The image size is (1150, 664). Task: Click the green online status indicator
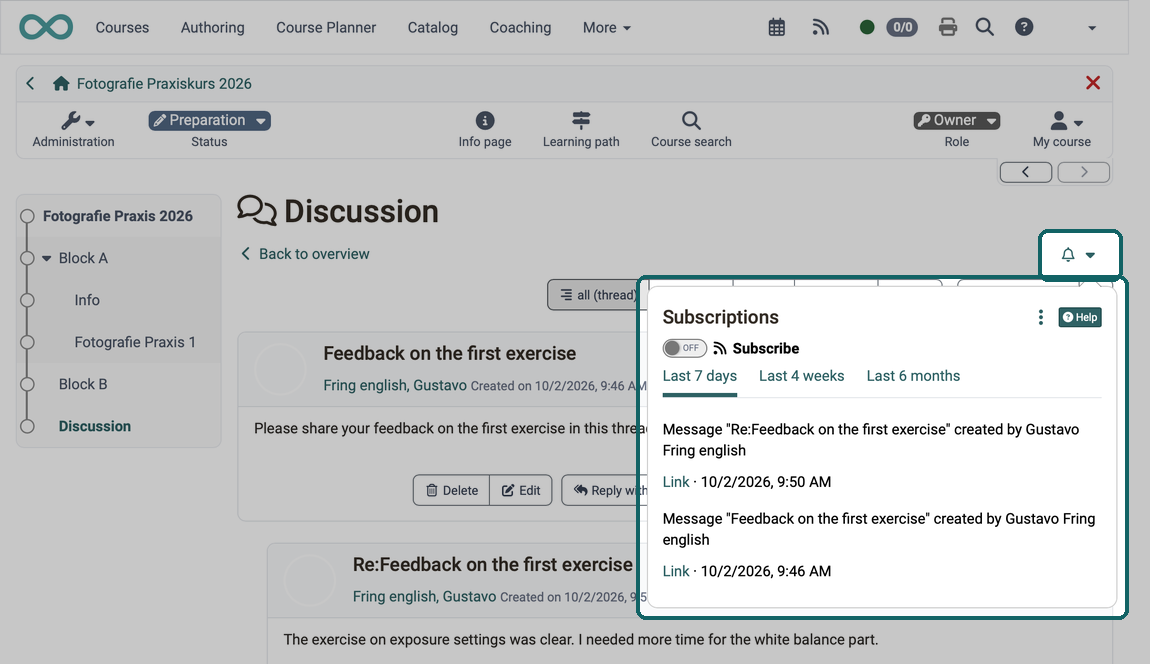click(867, 28)
